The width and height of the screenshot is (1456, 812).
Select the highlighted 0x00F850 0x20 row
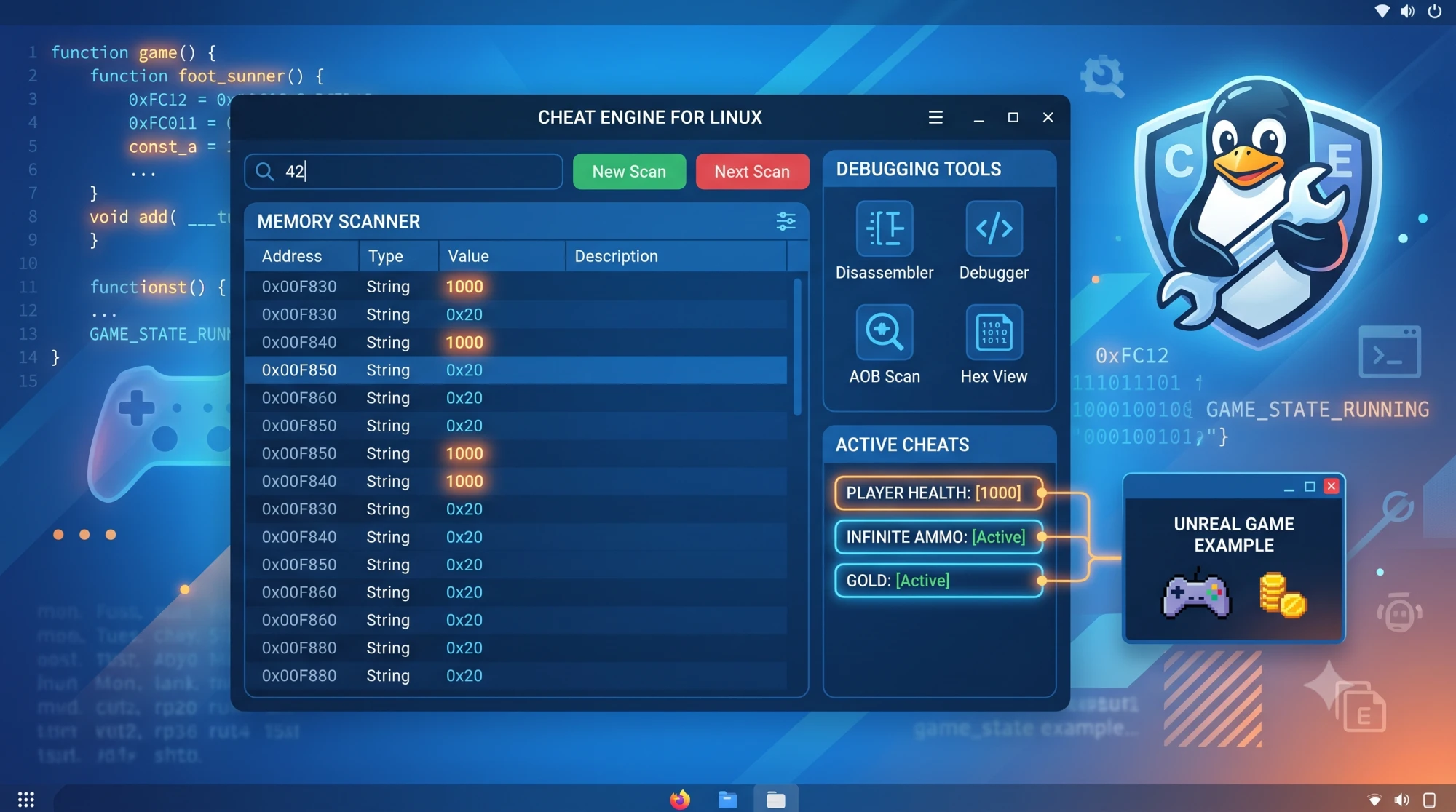click(x=516, y=370)
